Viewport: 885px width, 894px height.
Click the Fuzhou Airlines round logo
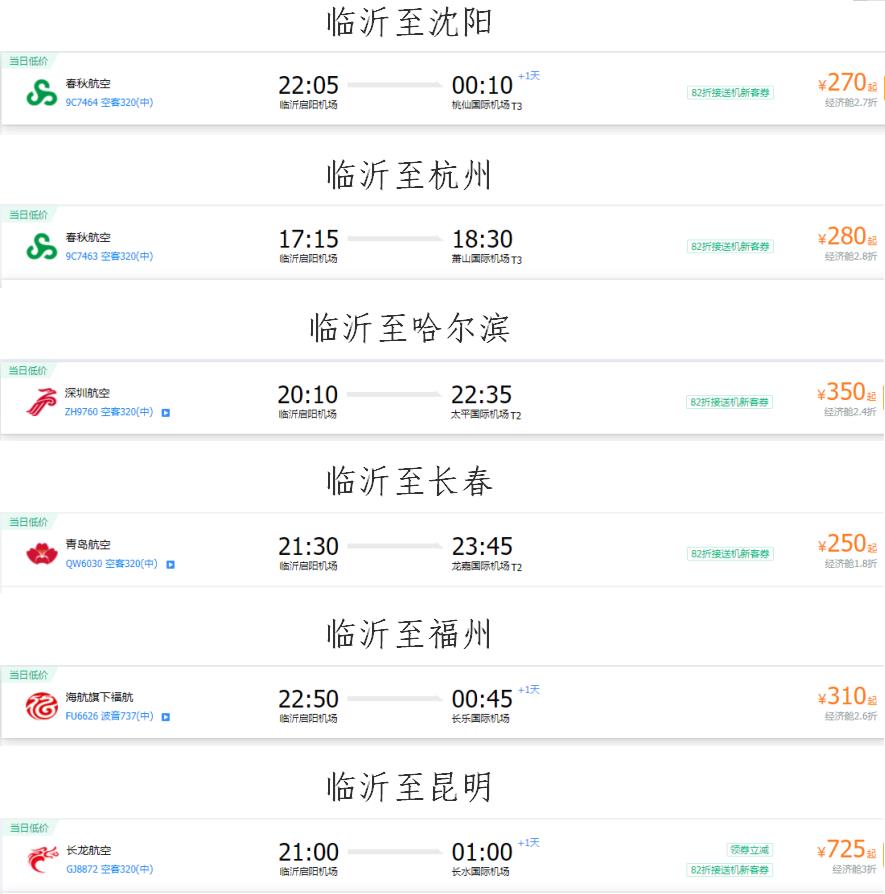tap(41, 706)
